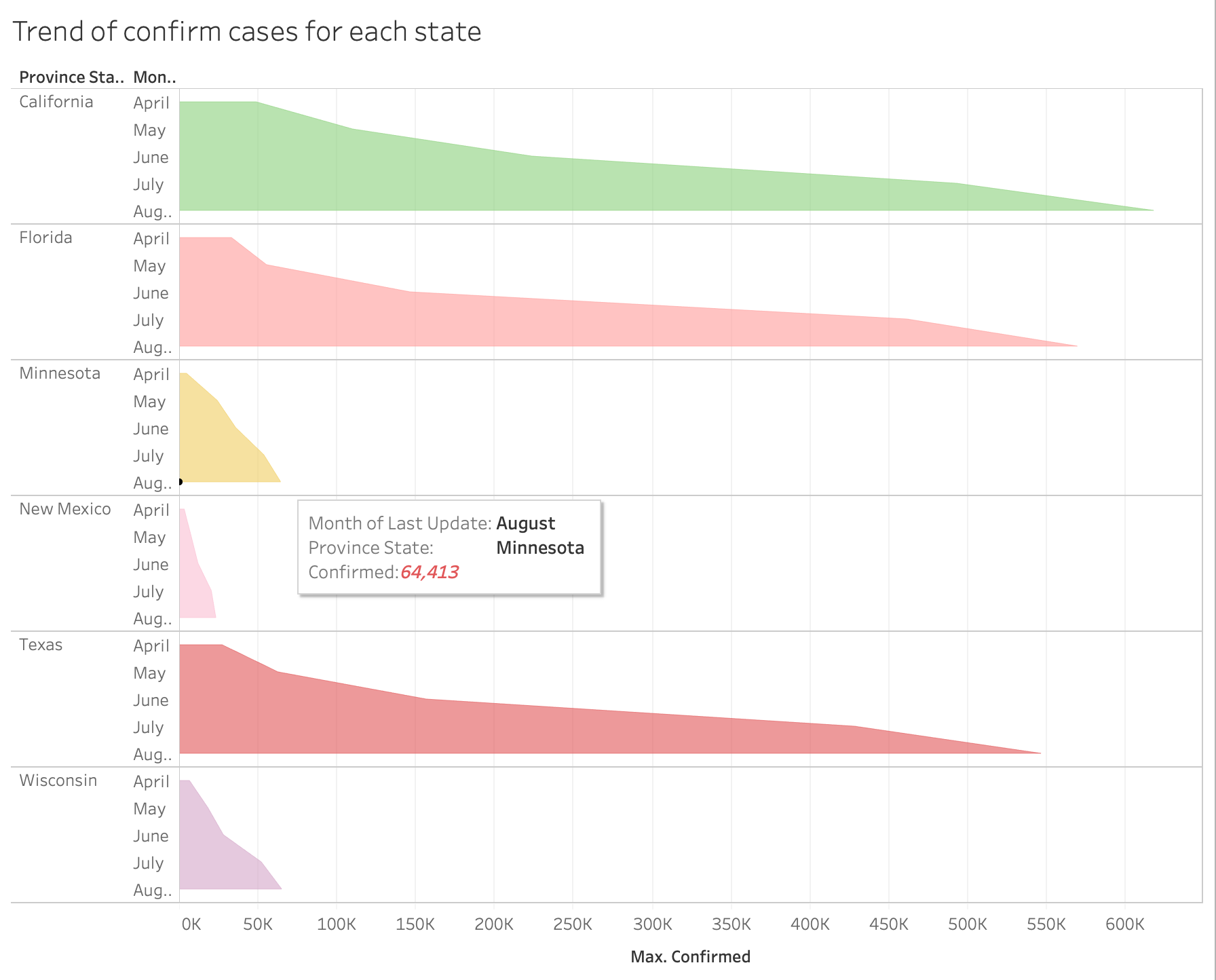Select the Florida row header
Viewport: 1216px width, 980px height.
tap(45, 238)
